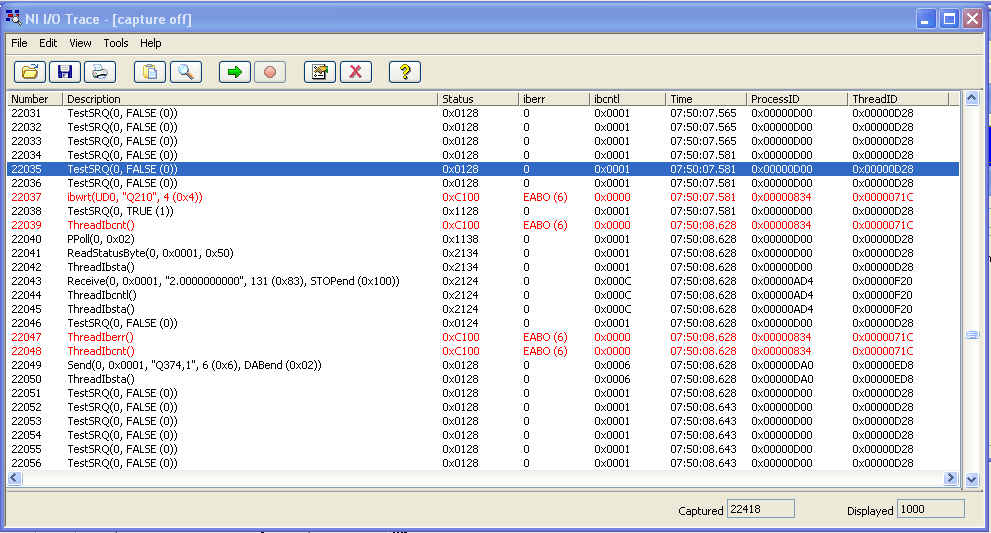
Task: Select row 22050 ThreadIbsta()
Action: 483,379
